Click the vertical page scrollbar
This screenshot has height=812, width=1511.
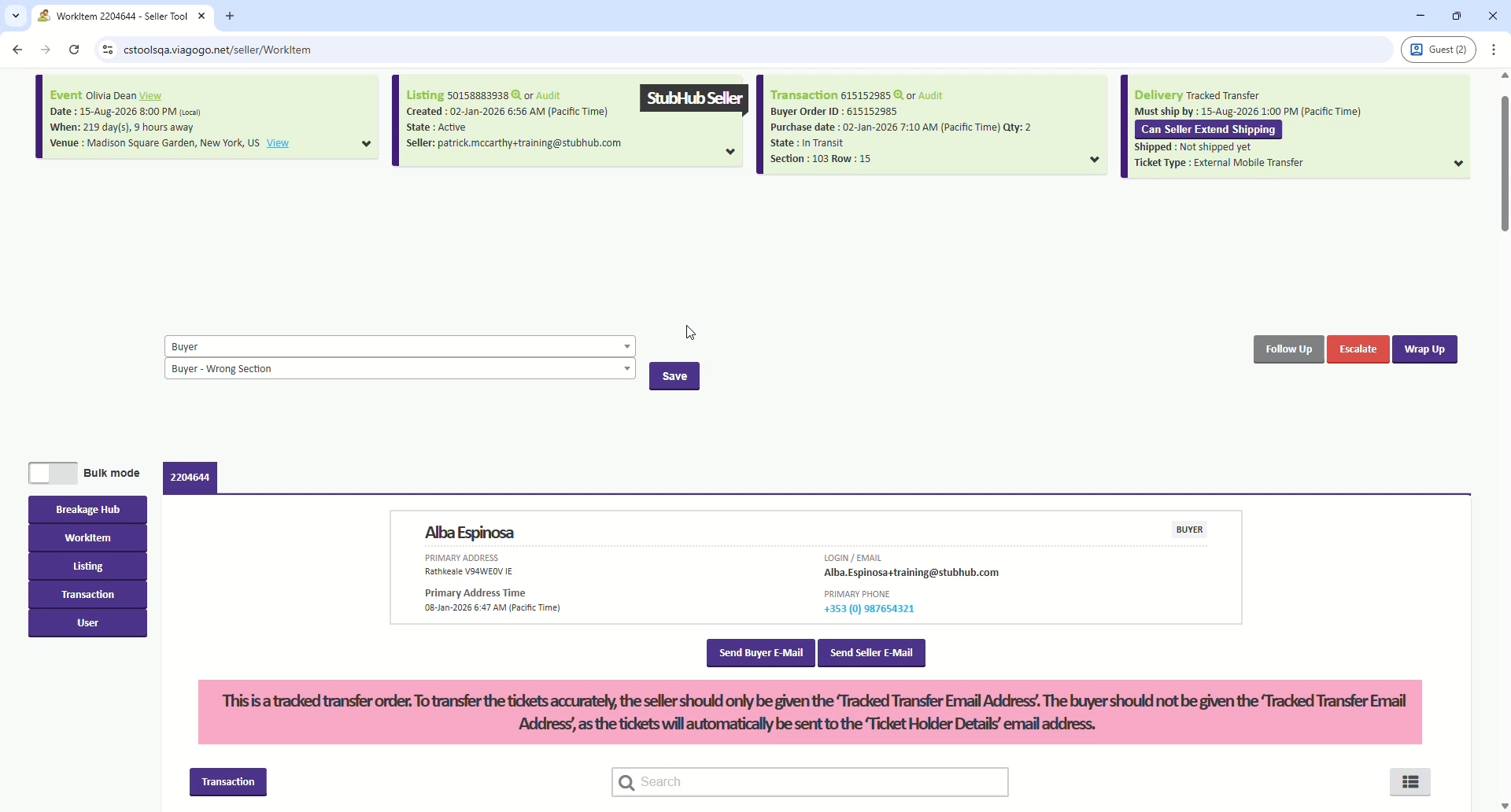point(1504,164)
